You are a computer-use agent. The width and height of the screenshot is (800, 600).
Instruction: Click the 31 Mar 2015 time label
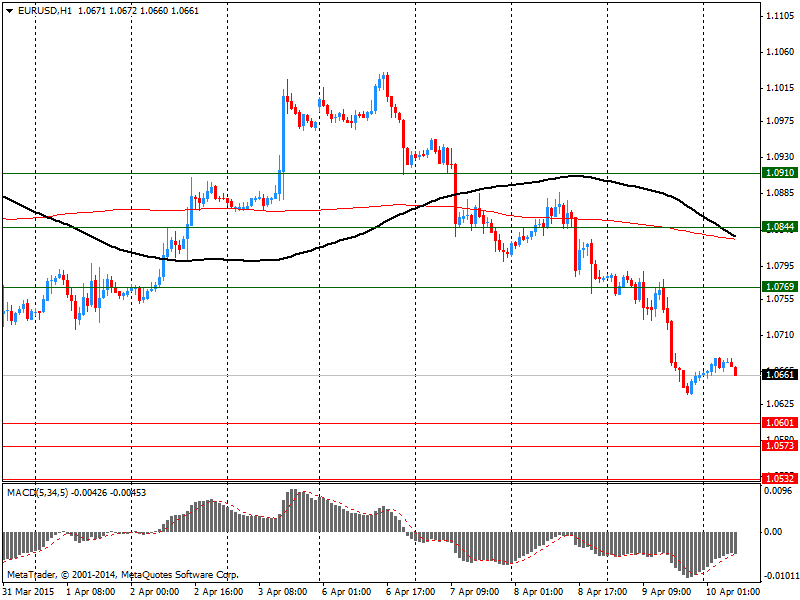[29, 592]
